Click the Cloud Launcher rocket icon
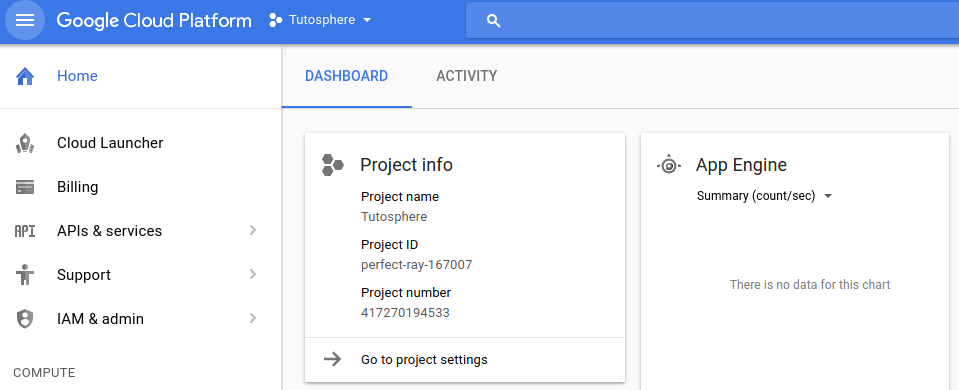Image resolution: width=959 pixels, height=390 pixels. 25,144
